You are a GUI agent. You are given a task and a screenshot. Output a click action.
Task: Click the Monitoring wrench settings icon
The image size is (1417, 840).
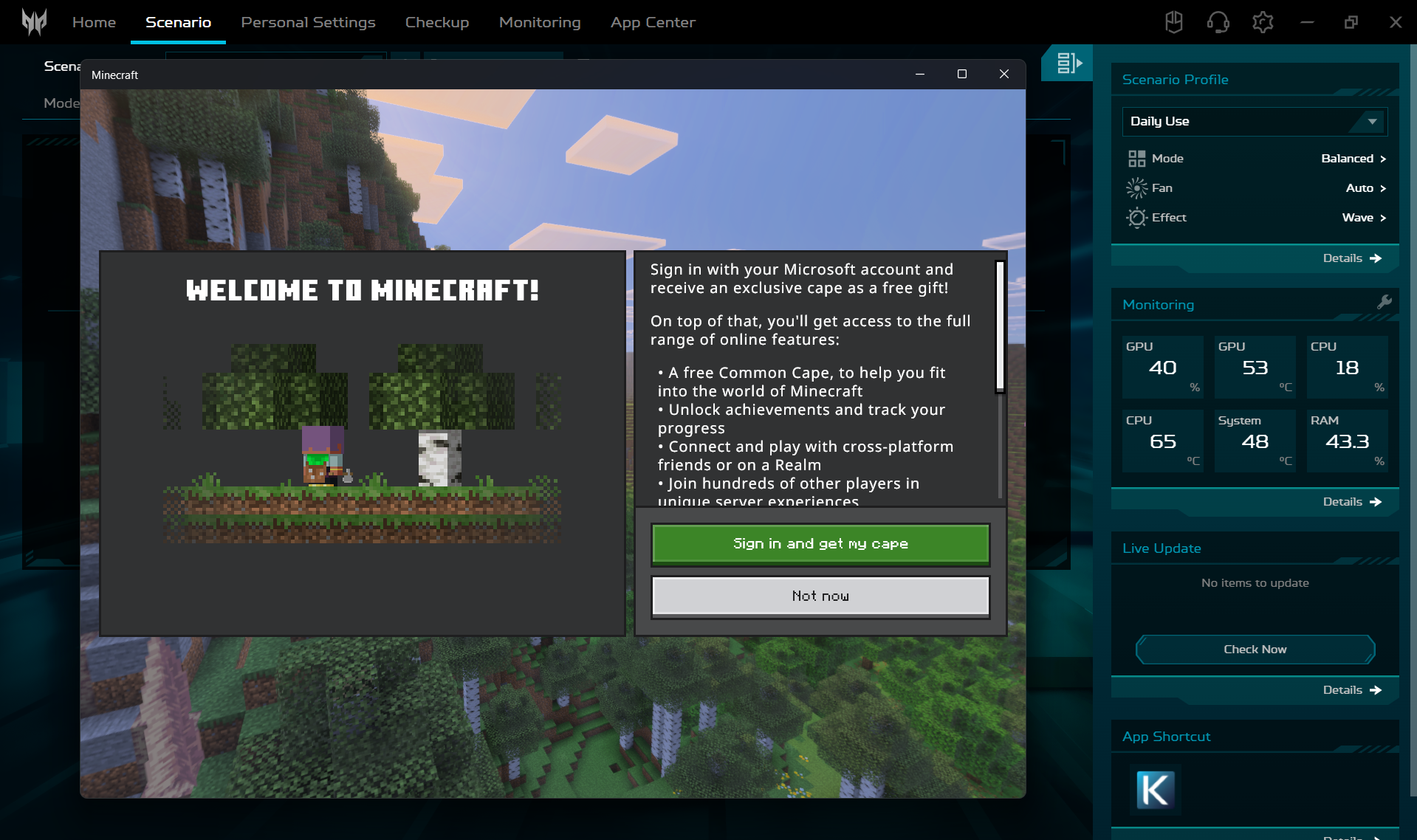(x=1384, y=302)
